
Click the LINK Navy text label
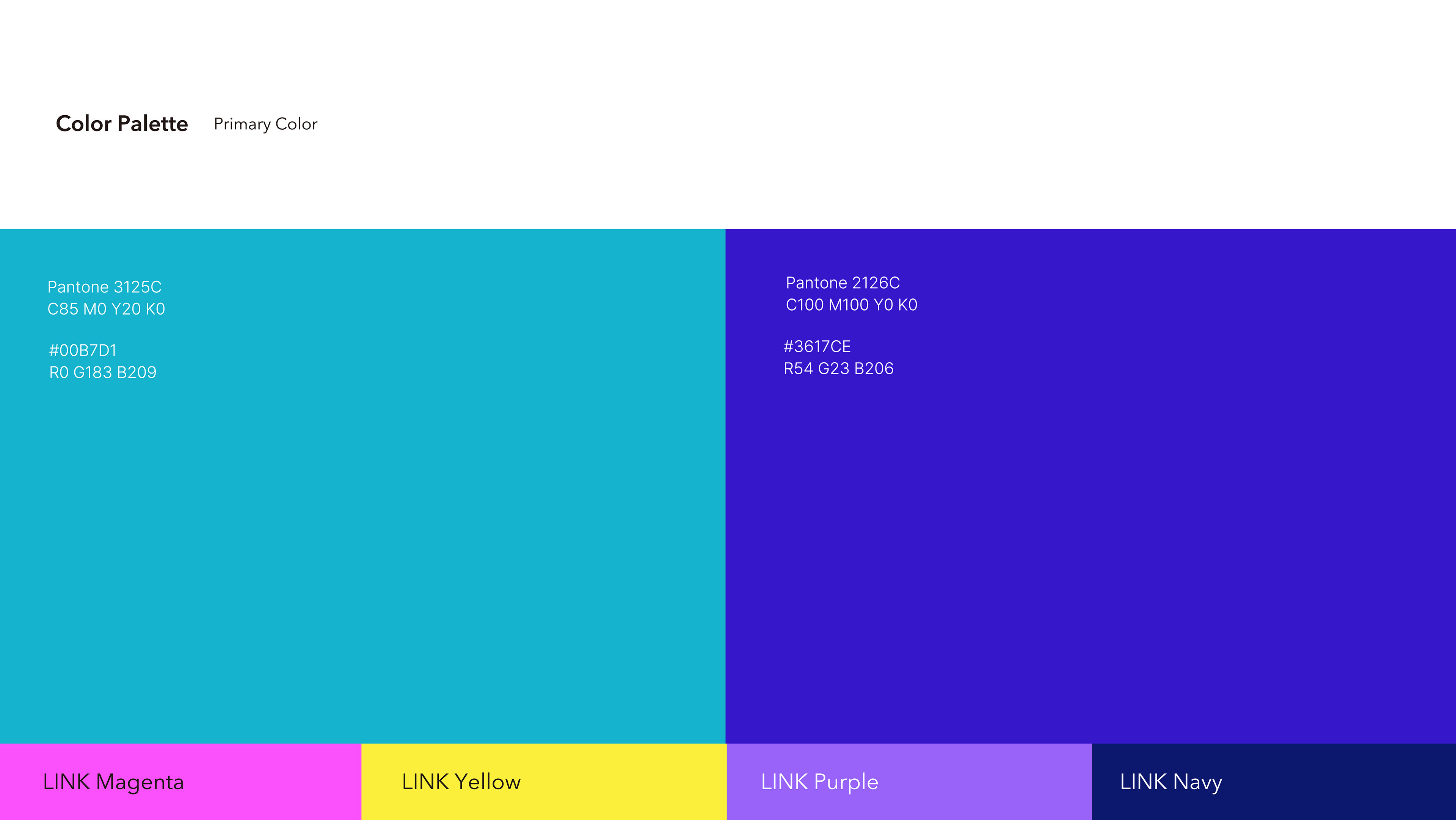click(x=1170, y=782)
